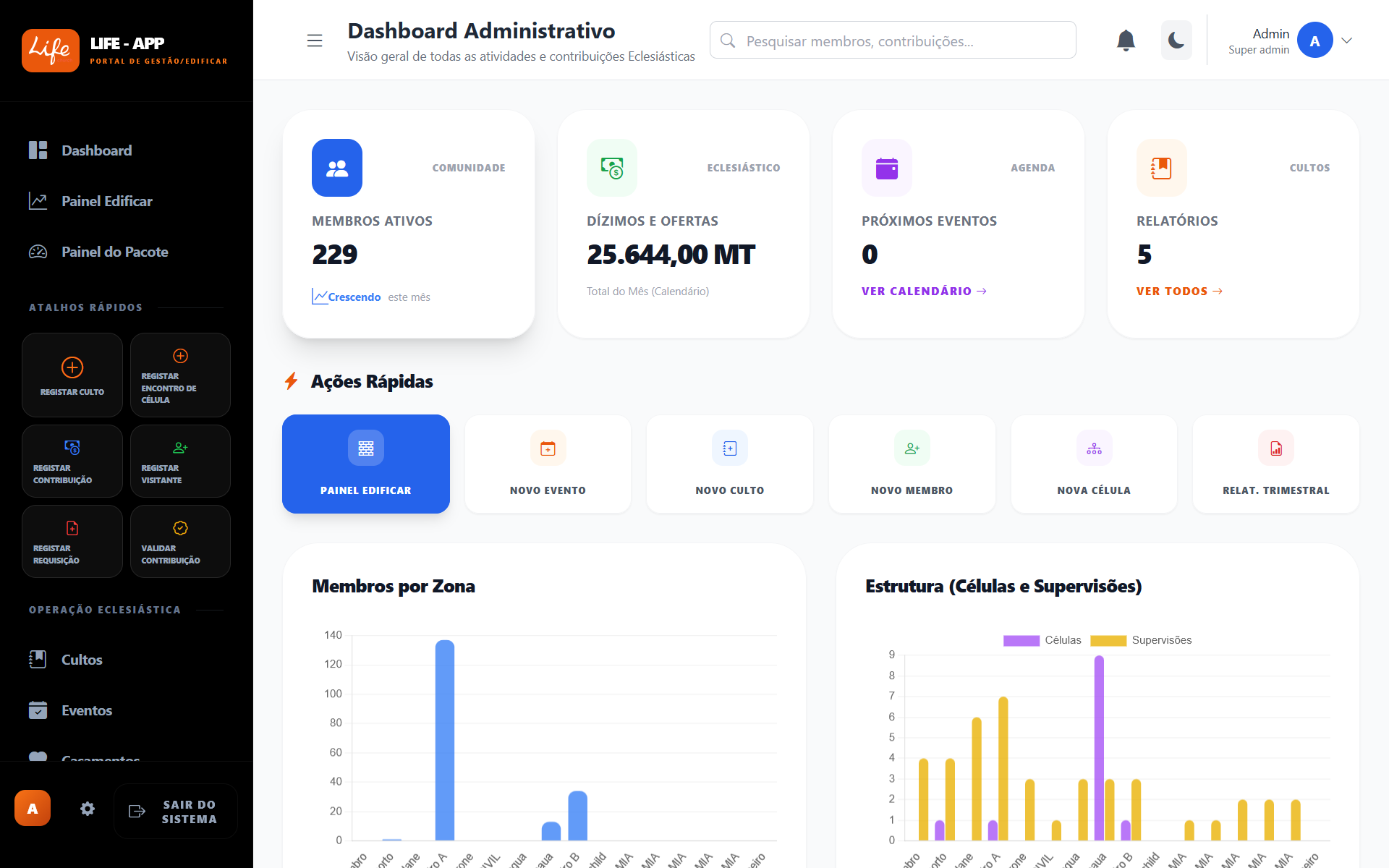Open Relat. Trimestral quick action
The image size is (1389, 868).
coord(1275,464)
